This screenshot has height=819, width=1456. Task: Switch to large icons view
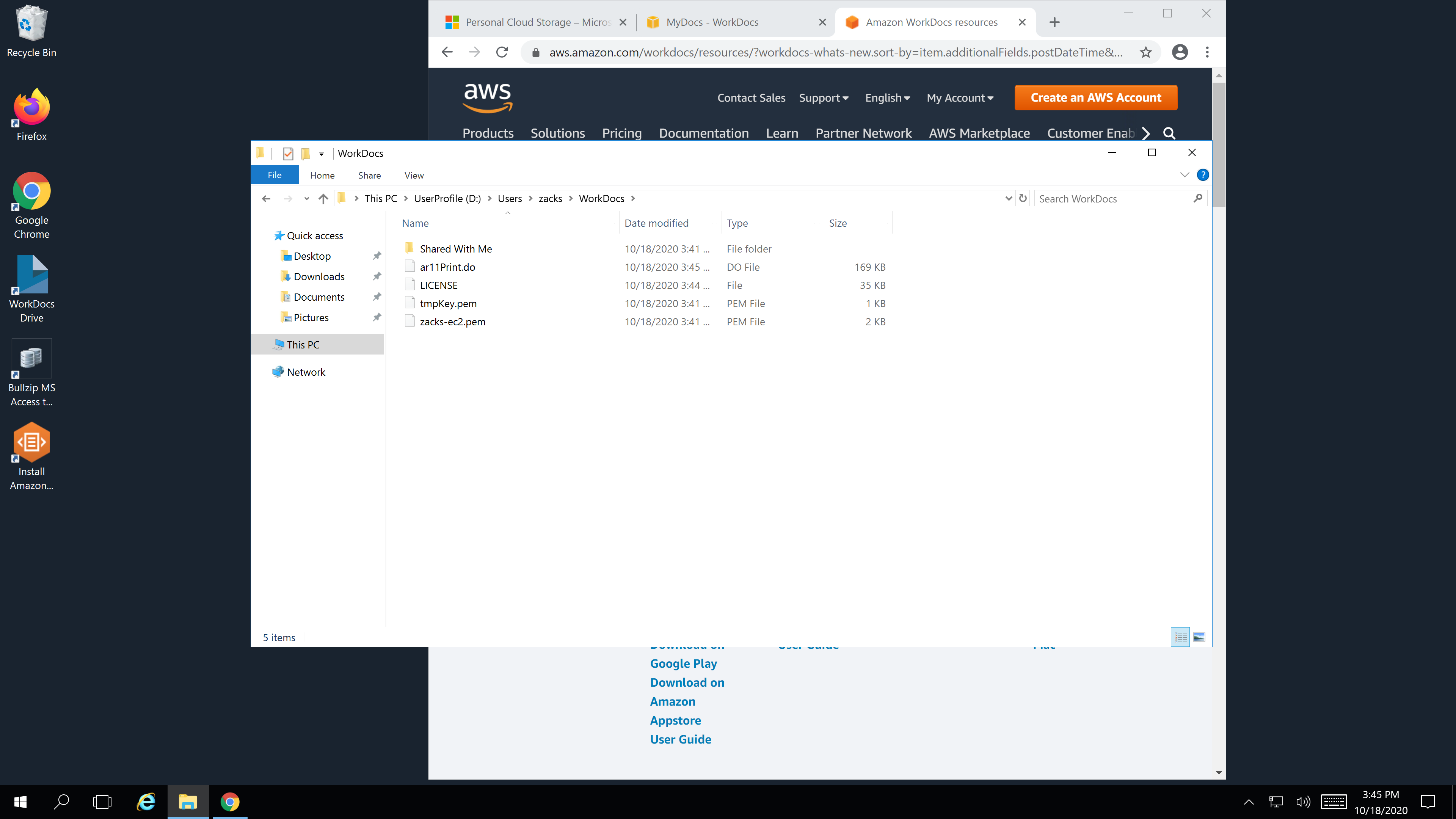coord(1199,637)
